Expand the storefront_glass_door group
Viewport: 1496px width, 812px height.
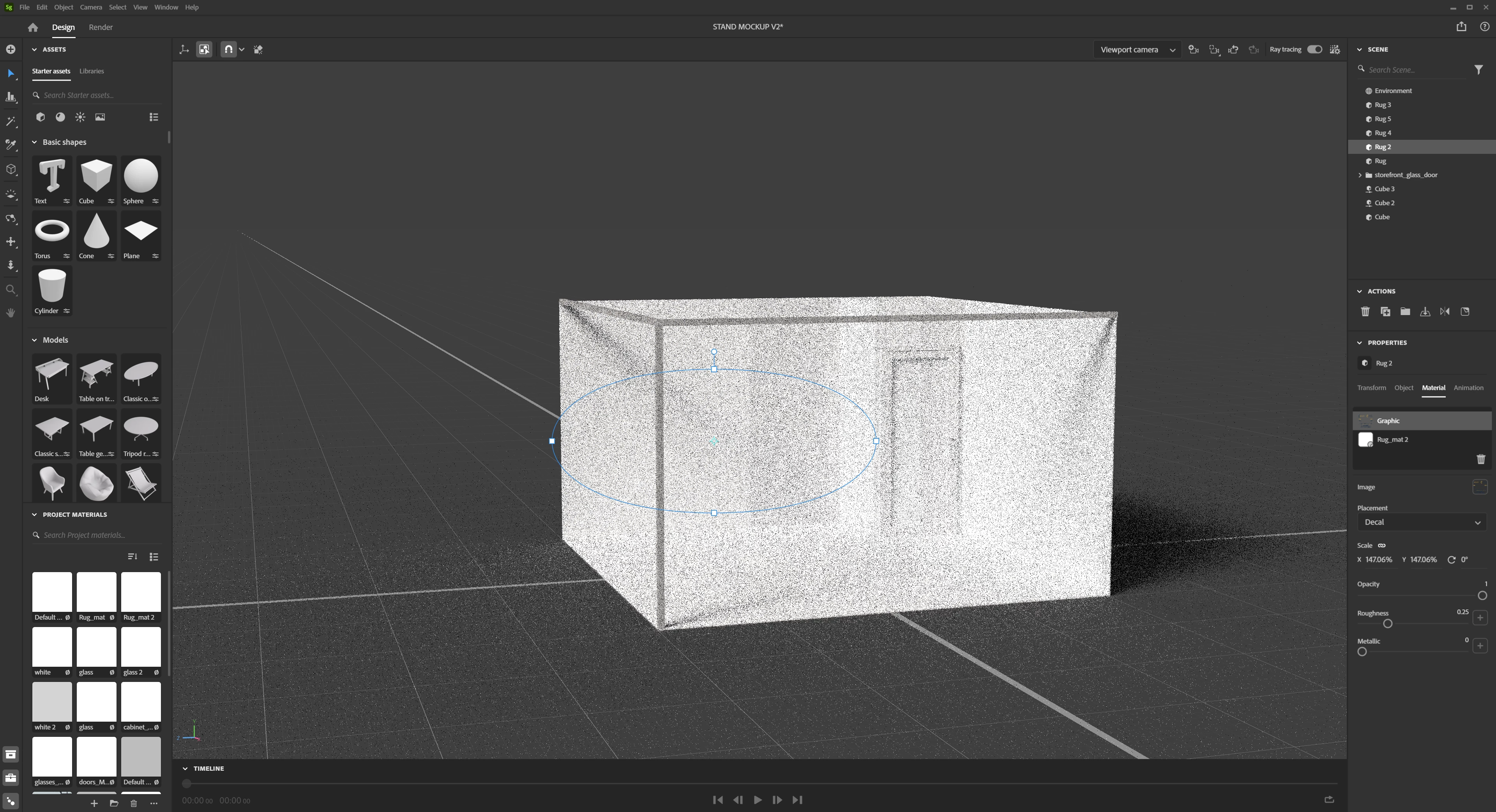[1360, 175]
